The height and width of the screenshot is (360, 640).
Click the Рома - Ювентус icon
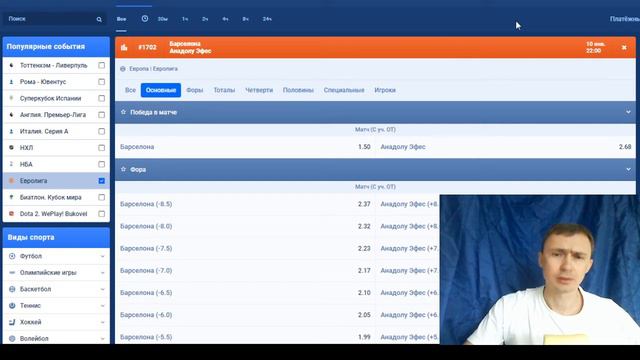pos(11,82)
